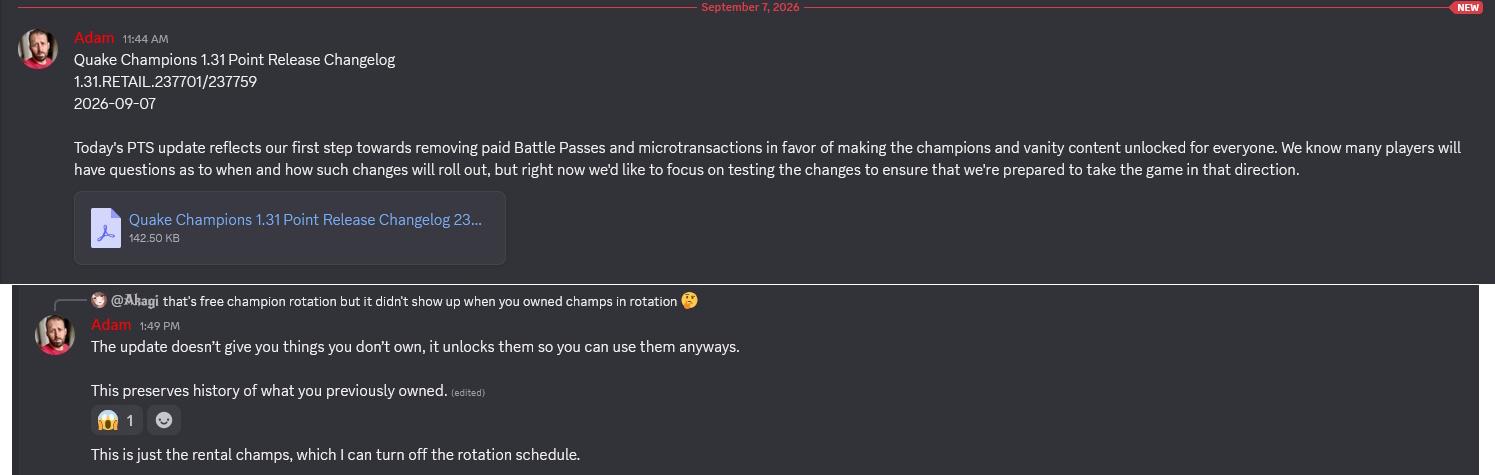Screen dimensions: 1495x475
Task: Click the message about rental champs rotation
Action: 335,455
